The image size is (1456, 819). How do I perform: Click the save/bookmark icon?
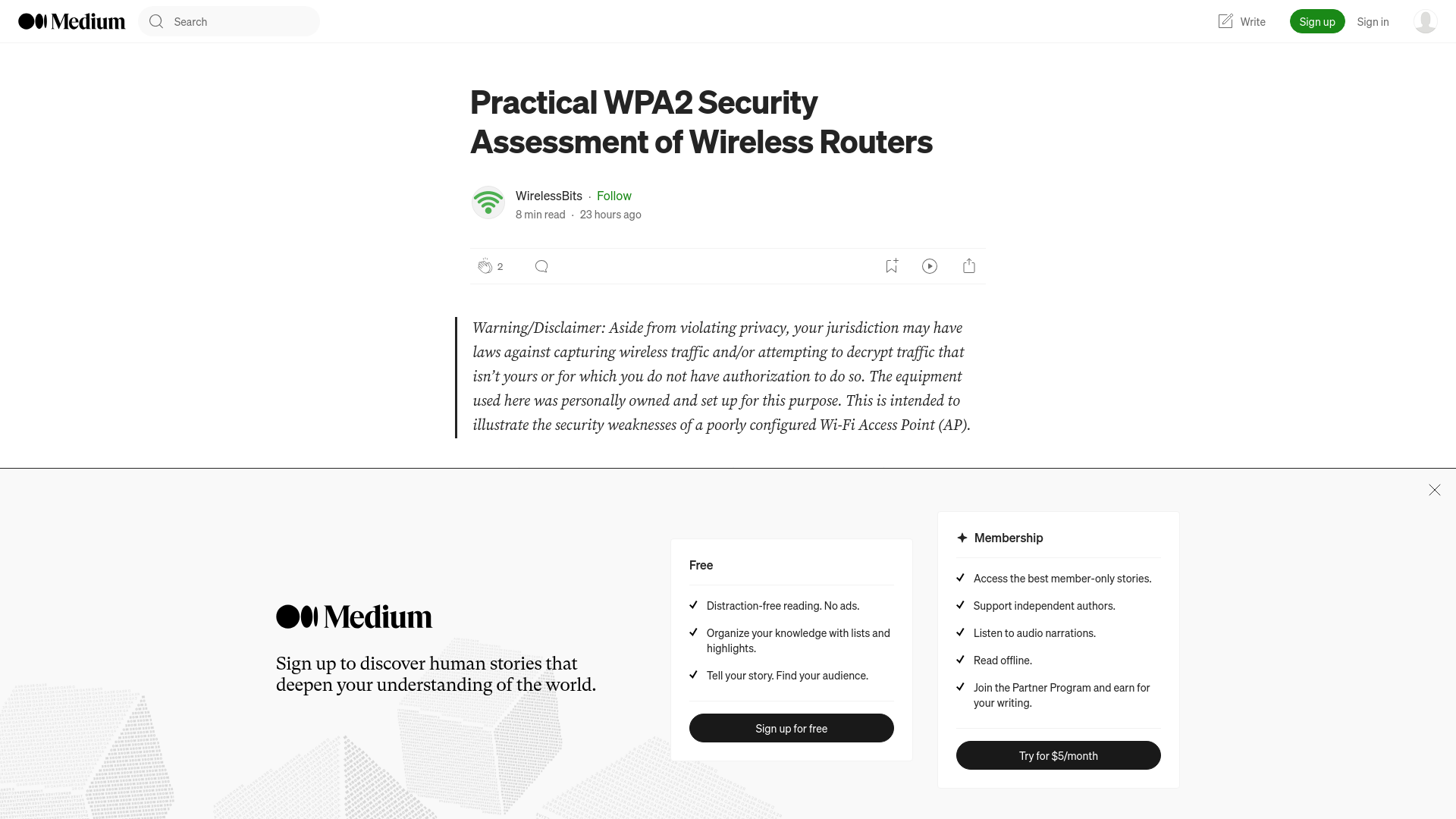click(x=891, y=266)
